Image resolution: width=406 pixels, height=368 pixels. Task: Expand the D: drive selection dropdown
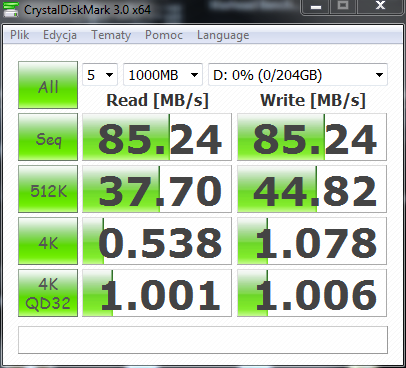point(298,75)
